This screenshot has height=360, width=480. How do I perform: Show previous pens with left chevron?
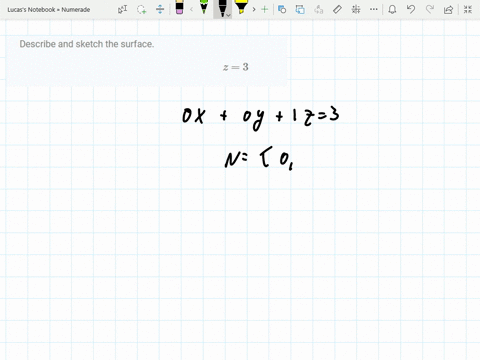pyautogui.click(x=191, y=10)
